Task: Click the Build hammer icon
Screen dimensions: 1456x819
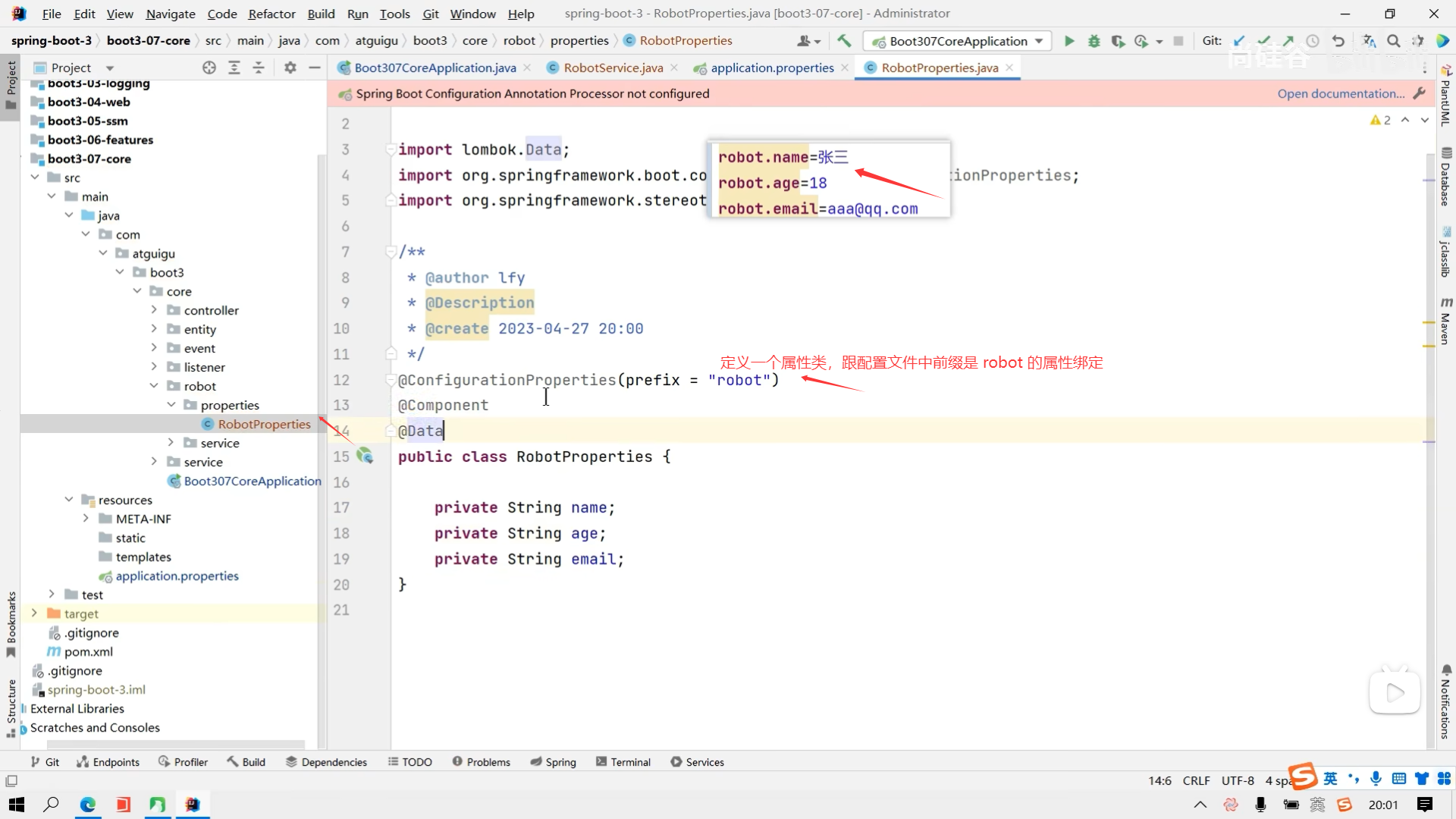Action: (x=844, y=41)
